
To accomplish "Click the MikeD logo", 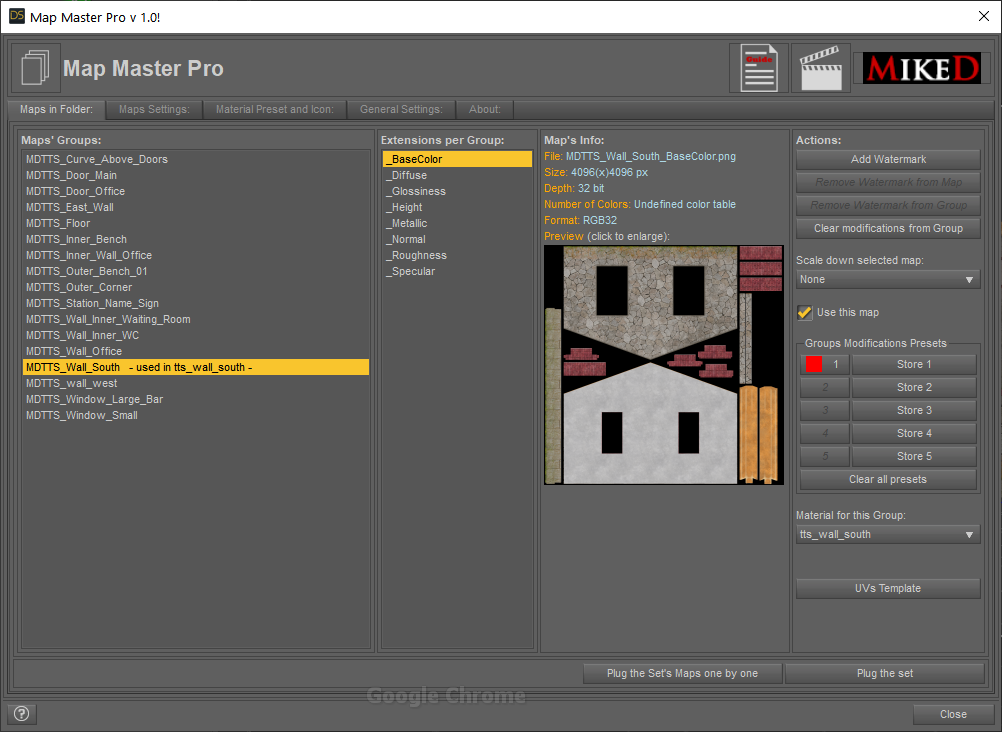I will pos(921,68).
